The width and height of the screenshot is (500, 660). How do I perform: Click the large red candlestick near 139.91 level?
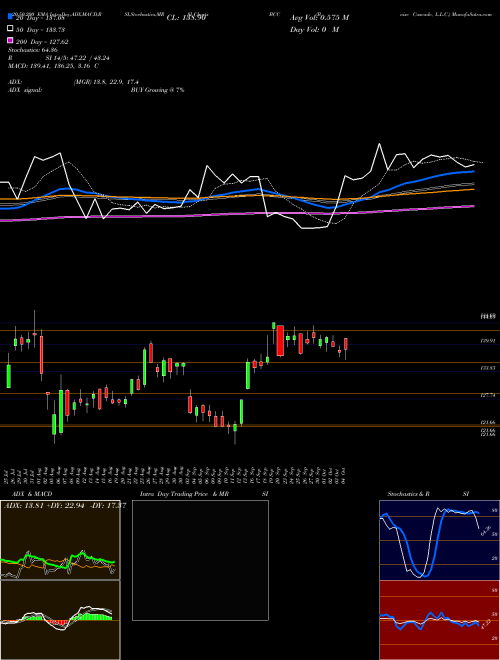(280, 341)
